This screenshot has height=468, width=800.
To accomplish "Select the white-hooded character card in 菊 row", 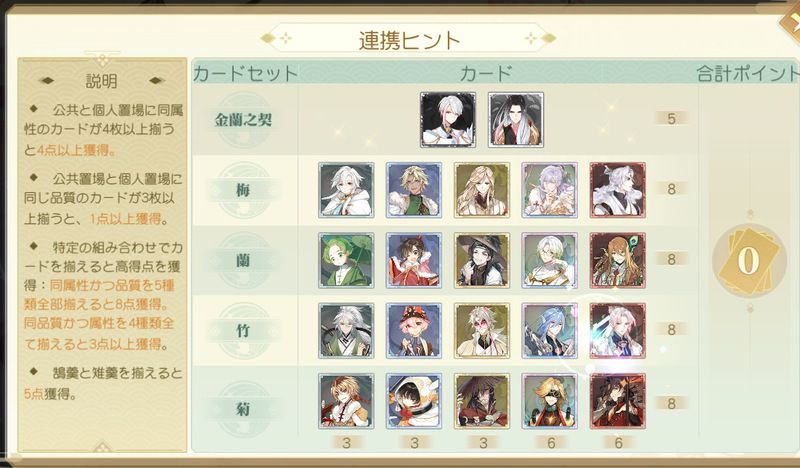I will [x=414, y=401].
